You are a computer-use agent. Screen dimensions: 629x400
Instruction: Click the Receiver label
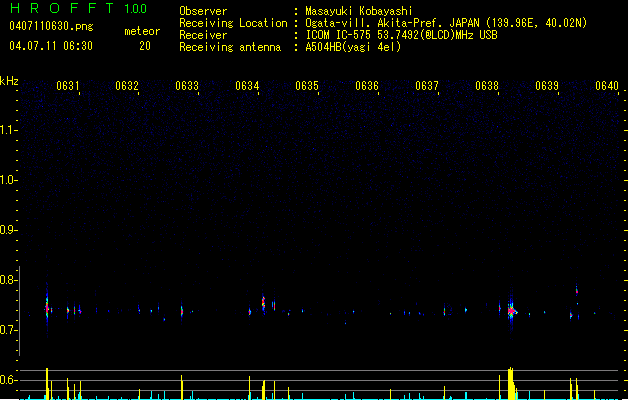tap(203, 35)
